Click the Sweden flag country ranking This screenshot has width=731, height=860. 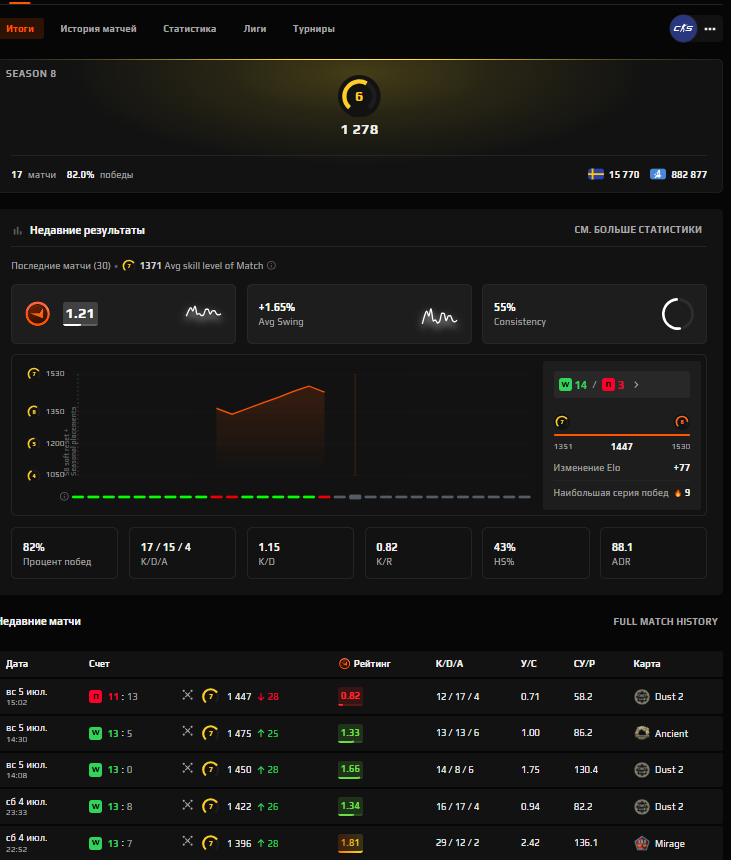596,174
